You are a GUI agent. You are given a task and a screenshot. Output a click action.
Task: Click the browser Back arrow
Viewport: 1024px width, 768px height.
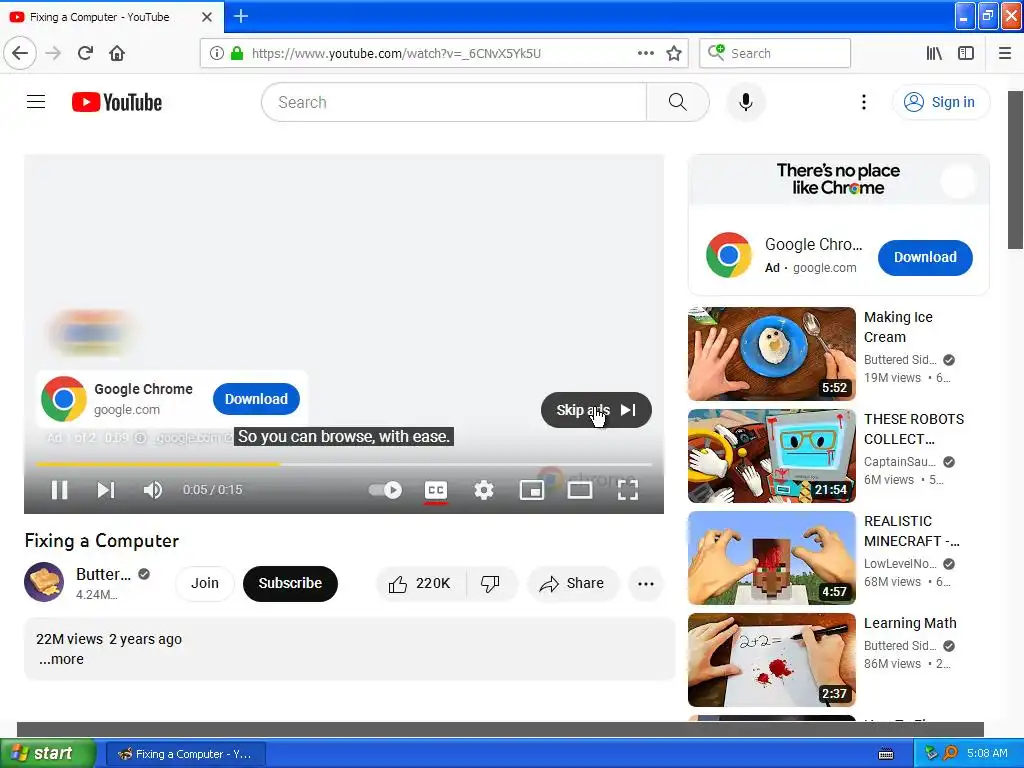tap(20, 53)
